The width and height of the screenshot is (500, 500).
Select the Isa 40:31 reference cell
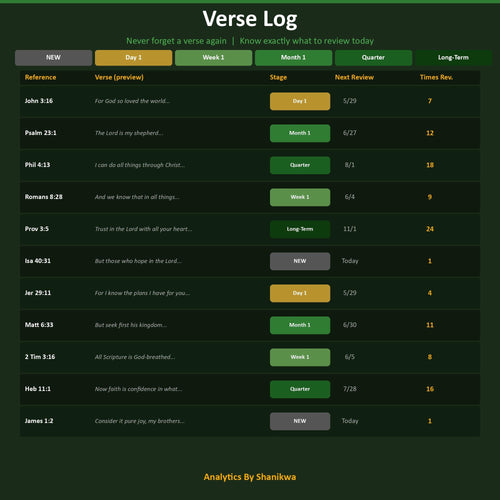(38, 261)
